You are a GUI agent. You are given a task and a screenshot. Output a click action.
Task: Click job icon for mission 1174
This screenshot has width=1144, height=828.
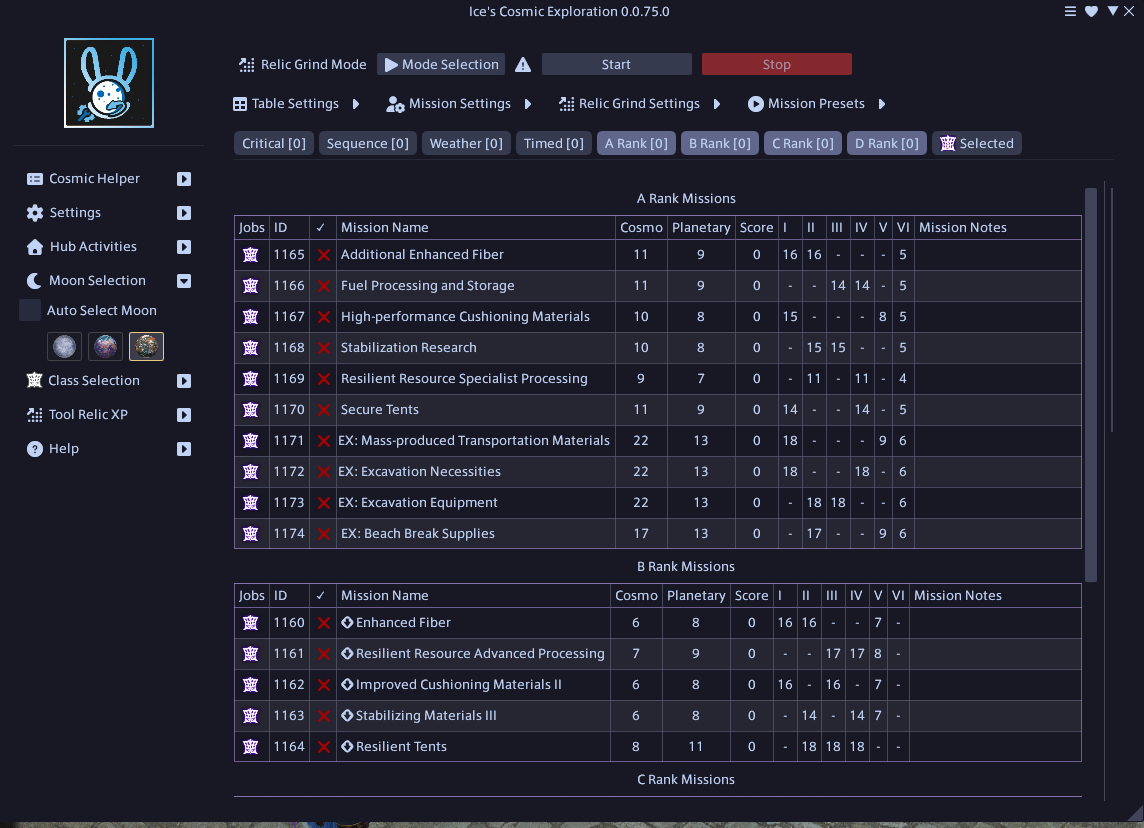point(250,534)
